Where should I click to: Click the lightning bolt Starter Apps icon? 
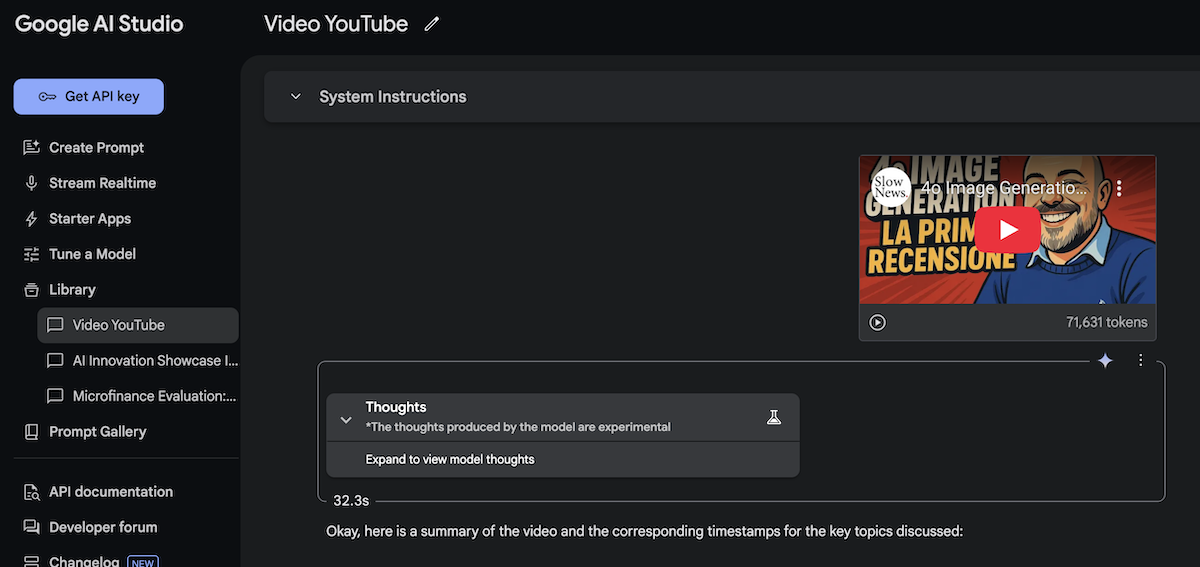32,219
